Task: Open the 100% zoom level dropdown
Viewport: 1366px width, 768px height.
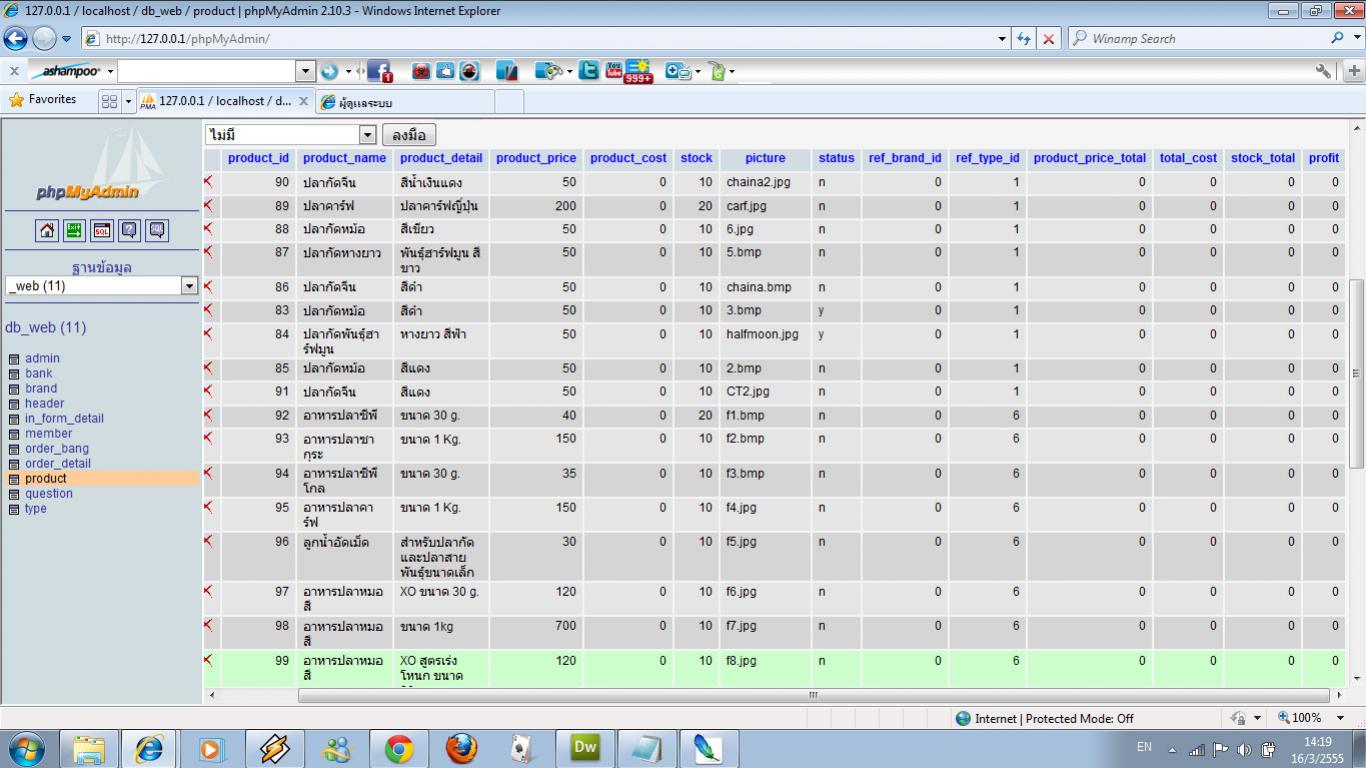Action: point(1341,718)
